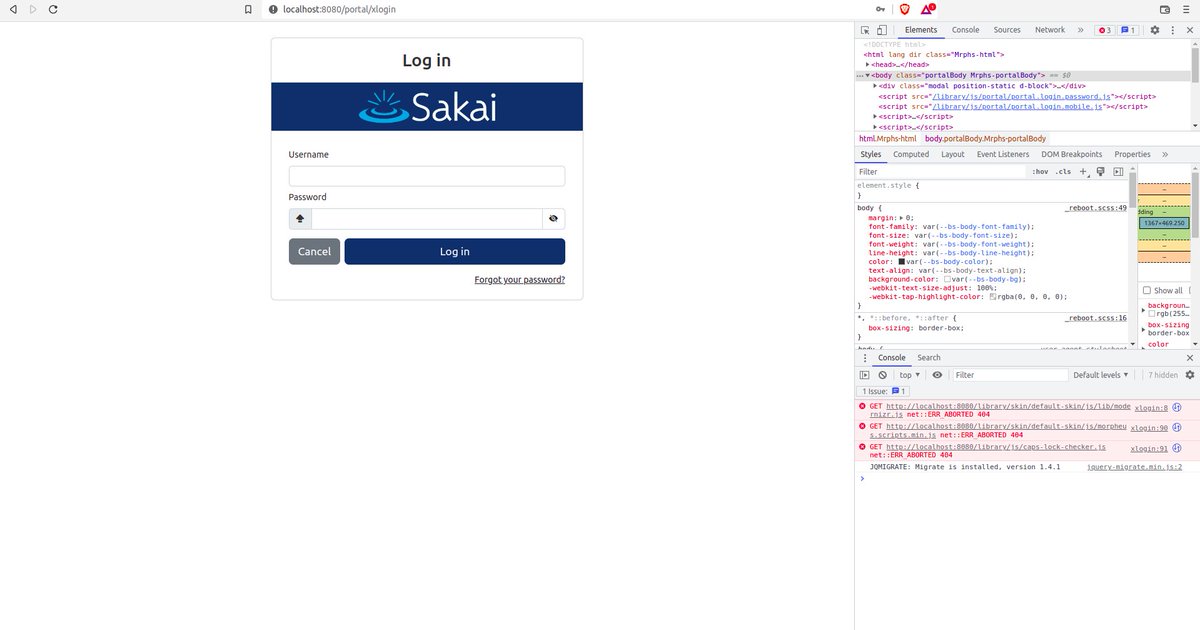1200x630 pixels.
Task: Follow the Forgot your password link
Action: [520, 280]
